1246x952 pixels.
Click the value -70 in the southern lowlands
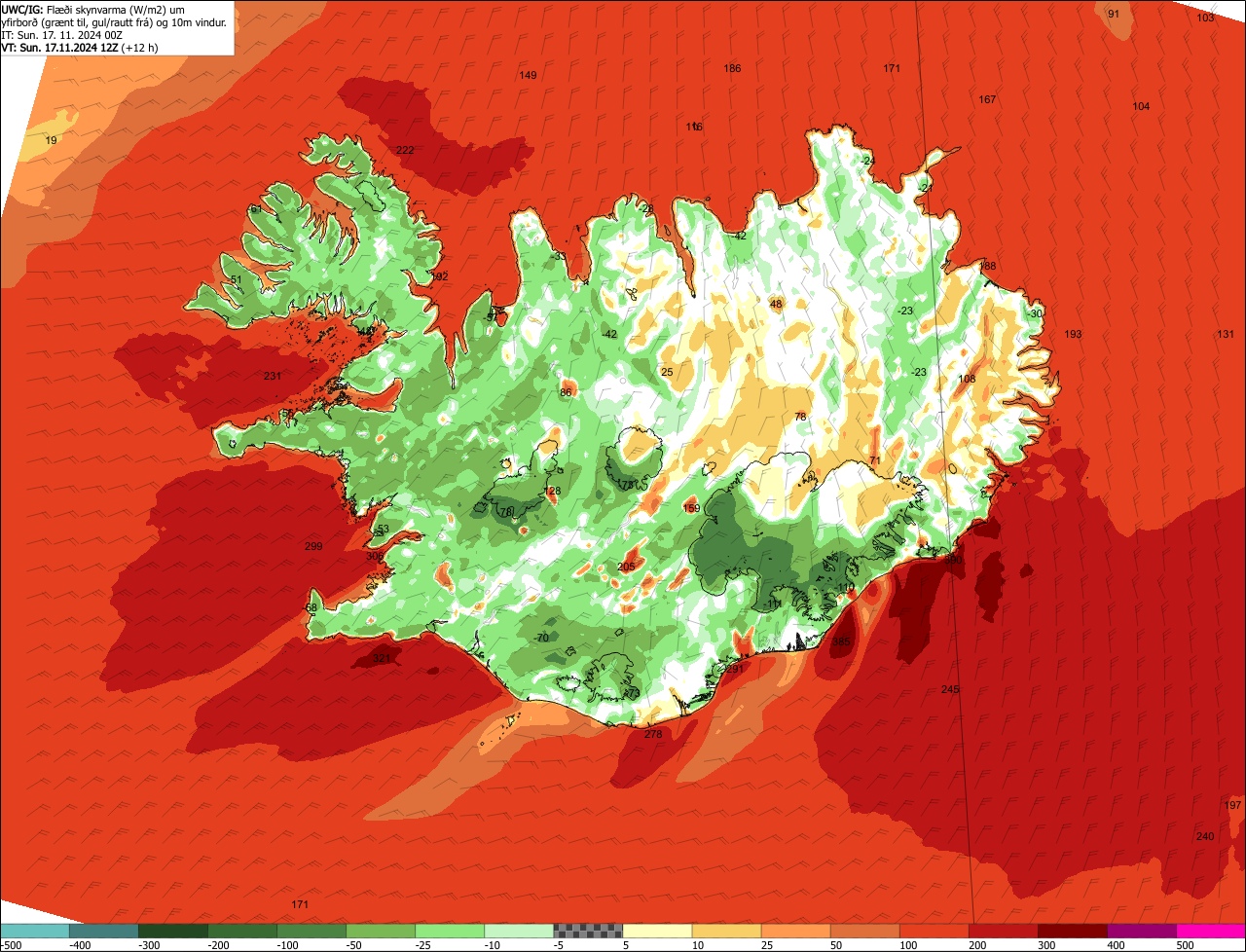(x=541, y=638)
